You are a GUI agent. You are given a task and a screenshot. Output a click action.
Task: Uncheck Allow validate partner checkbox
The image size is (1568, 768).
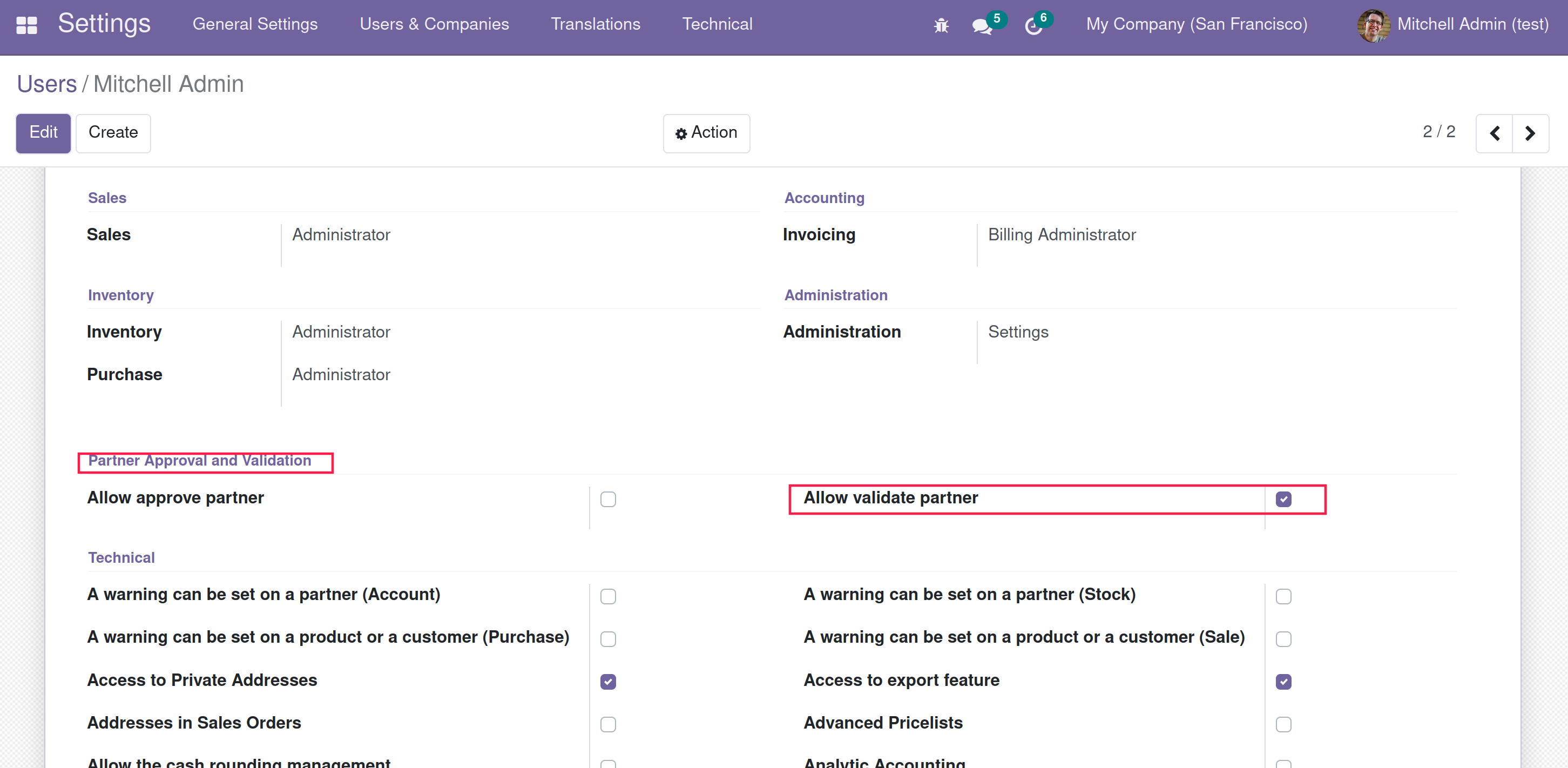pyautogui.click(x=1283, y=500)
